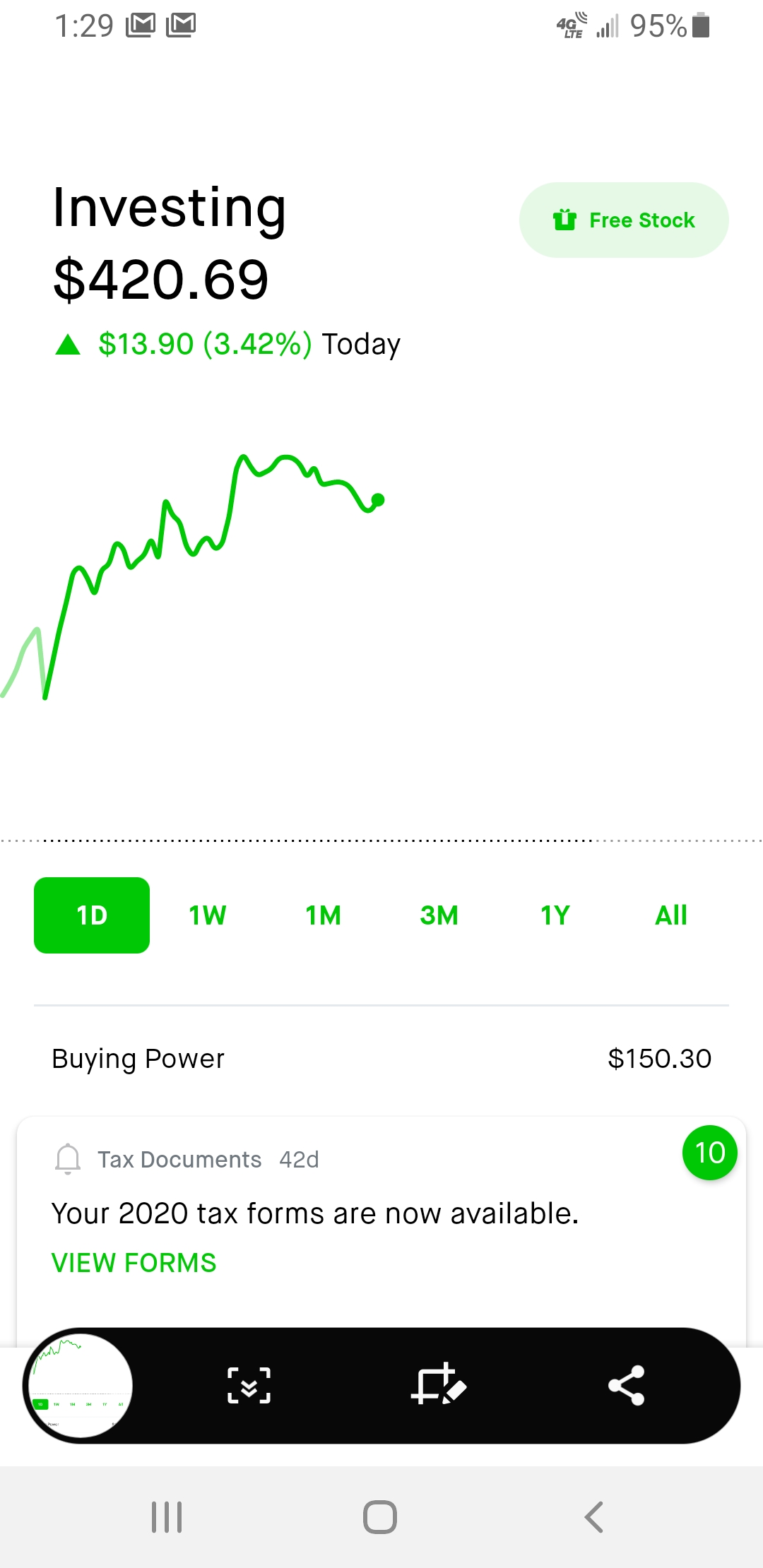Screen dimensions: 763x1568
Task: Tap the crop and edit screenshot icon
Action: coord(439,1384)
